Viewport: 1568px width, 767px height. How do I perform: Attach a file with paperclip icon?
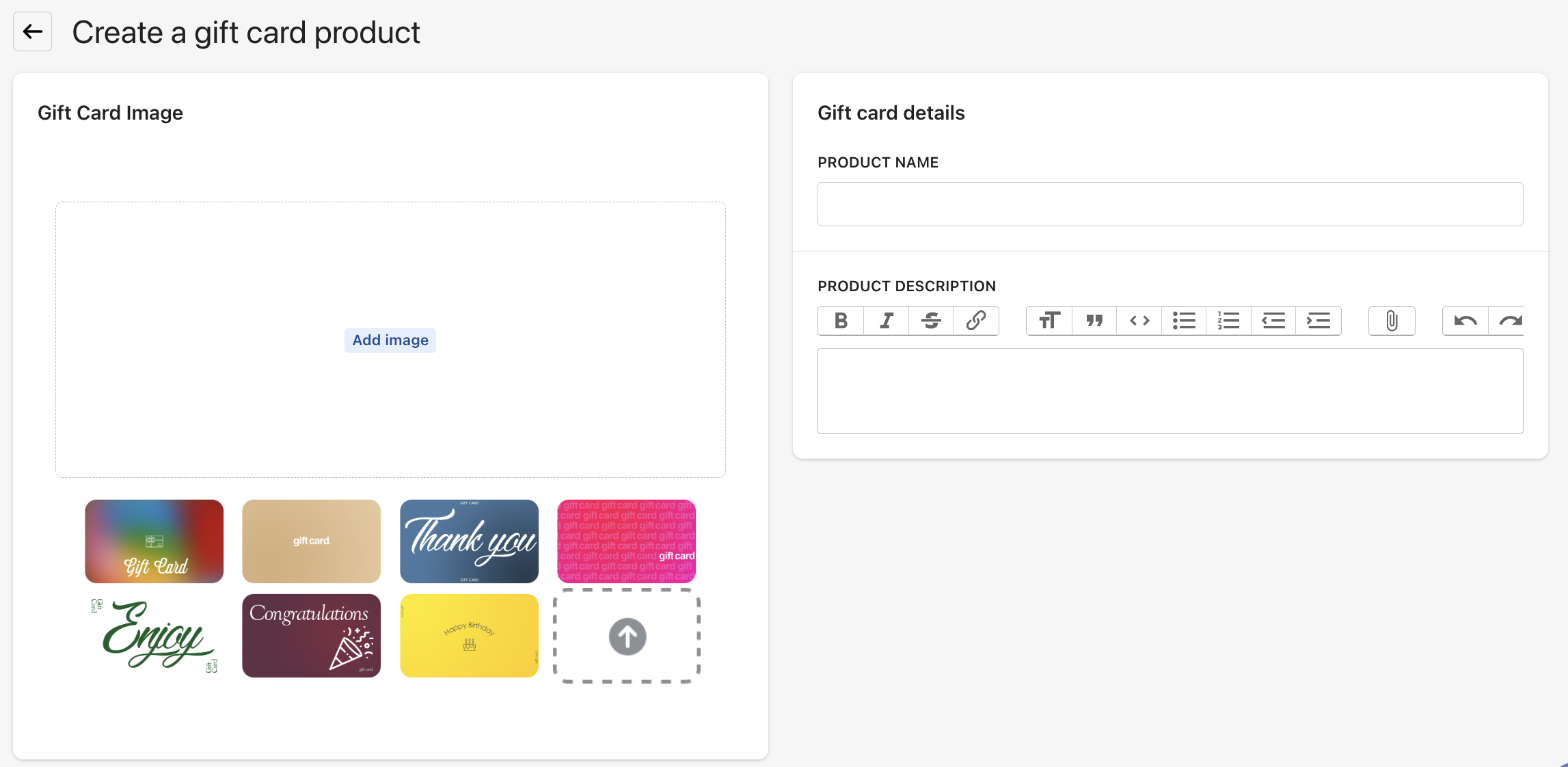click(1392, 321)
